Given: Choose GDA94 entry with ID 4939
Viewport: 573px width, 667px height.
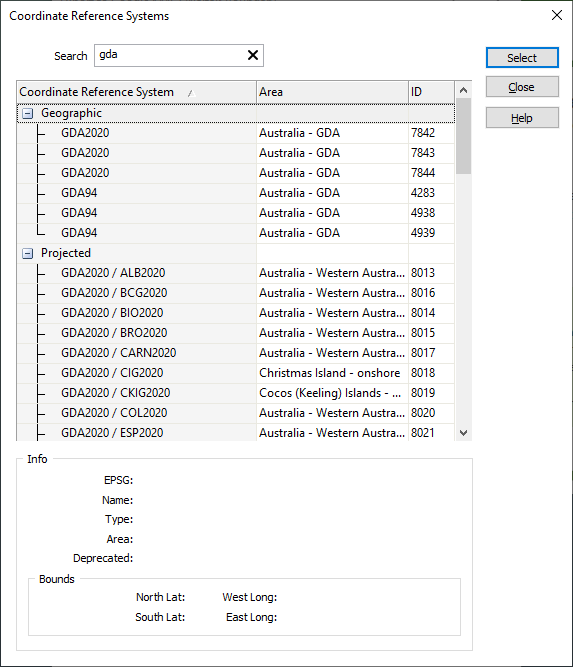Looking at the screenshot, I should 236,233.
